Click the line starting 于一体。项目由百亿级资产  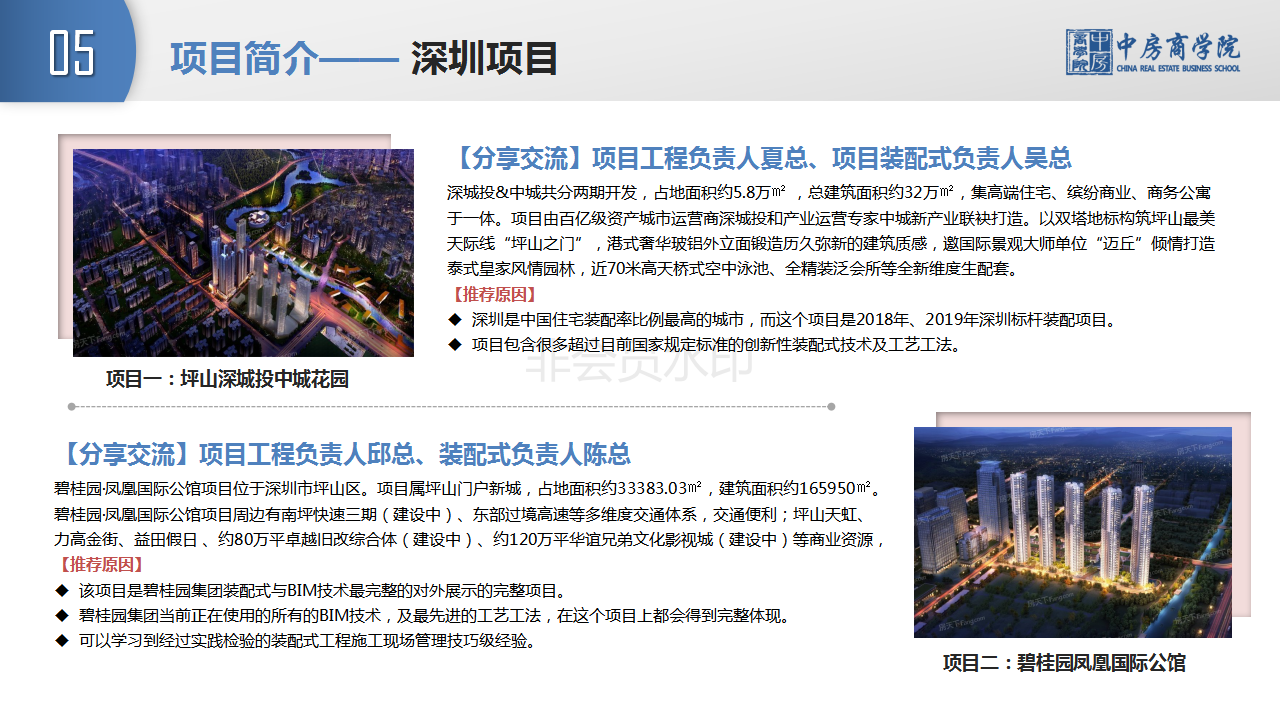pyautogui.click(x=831, y=218)
